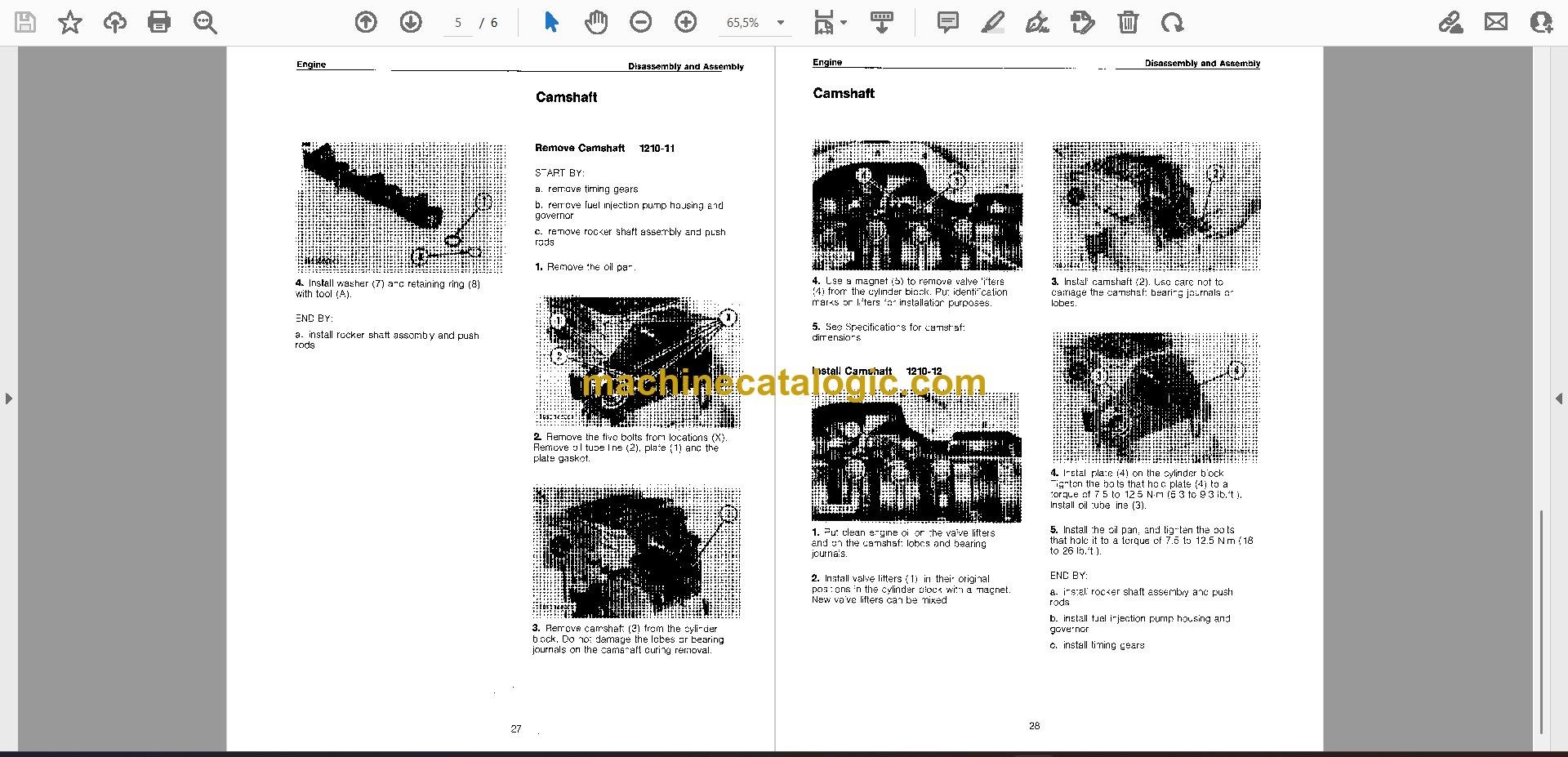Screen dimensions: 1568x757
Task: Click the photo above "Use a magnet (5)" step
Action: click(x=917, y=205)
